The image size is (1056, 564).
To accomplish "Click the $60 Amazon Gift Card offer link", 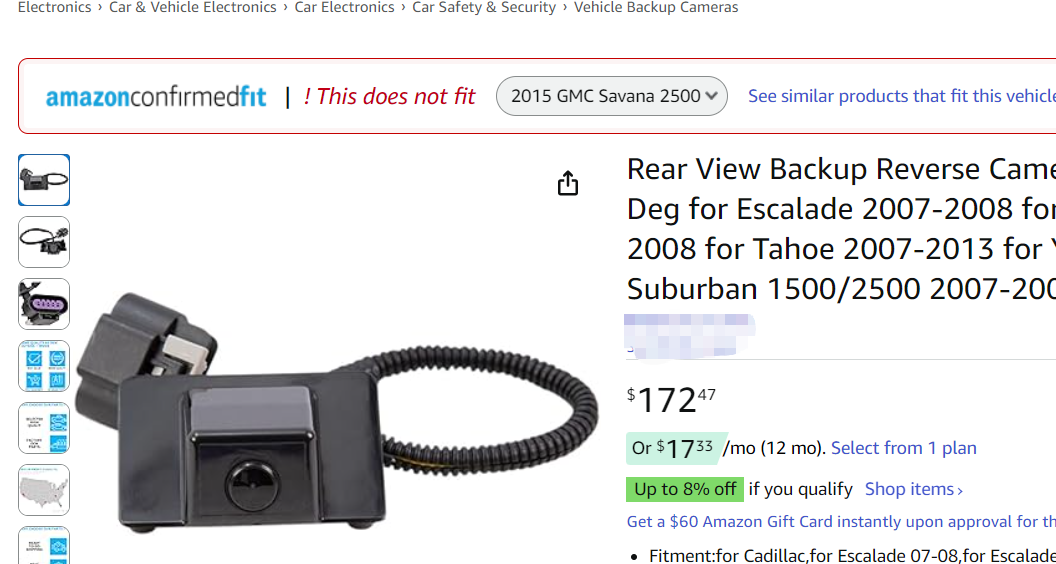I will [840, 521].
